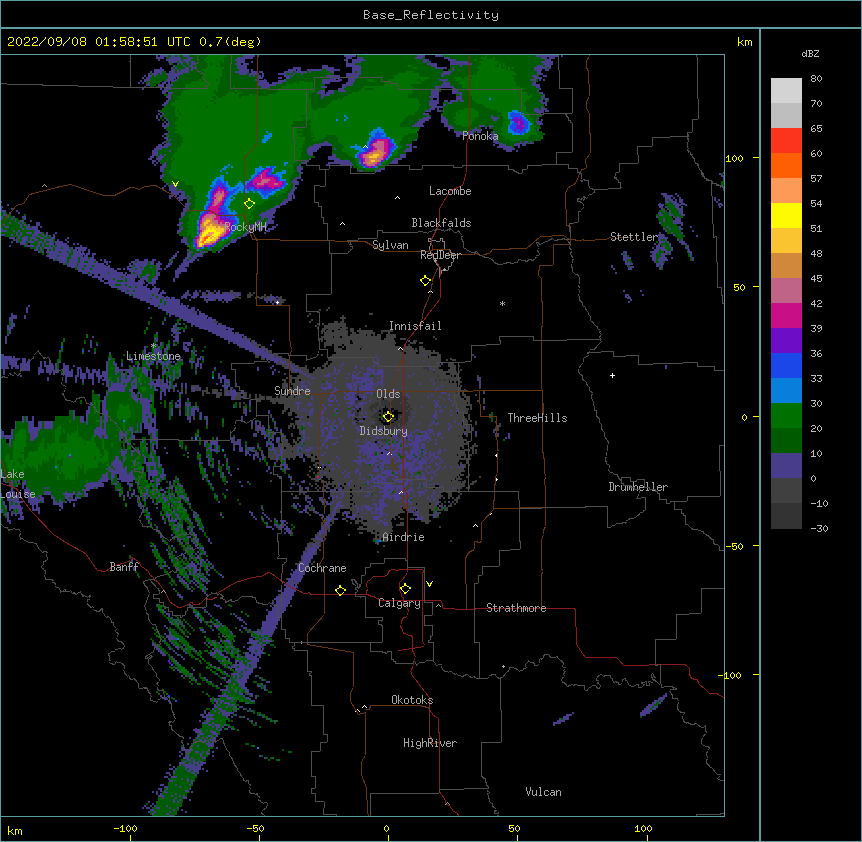Click the Ponoka city label
862x842 pixels.
480,136
